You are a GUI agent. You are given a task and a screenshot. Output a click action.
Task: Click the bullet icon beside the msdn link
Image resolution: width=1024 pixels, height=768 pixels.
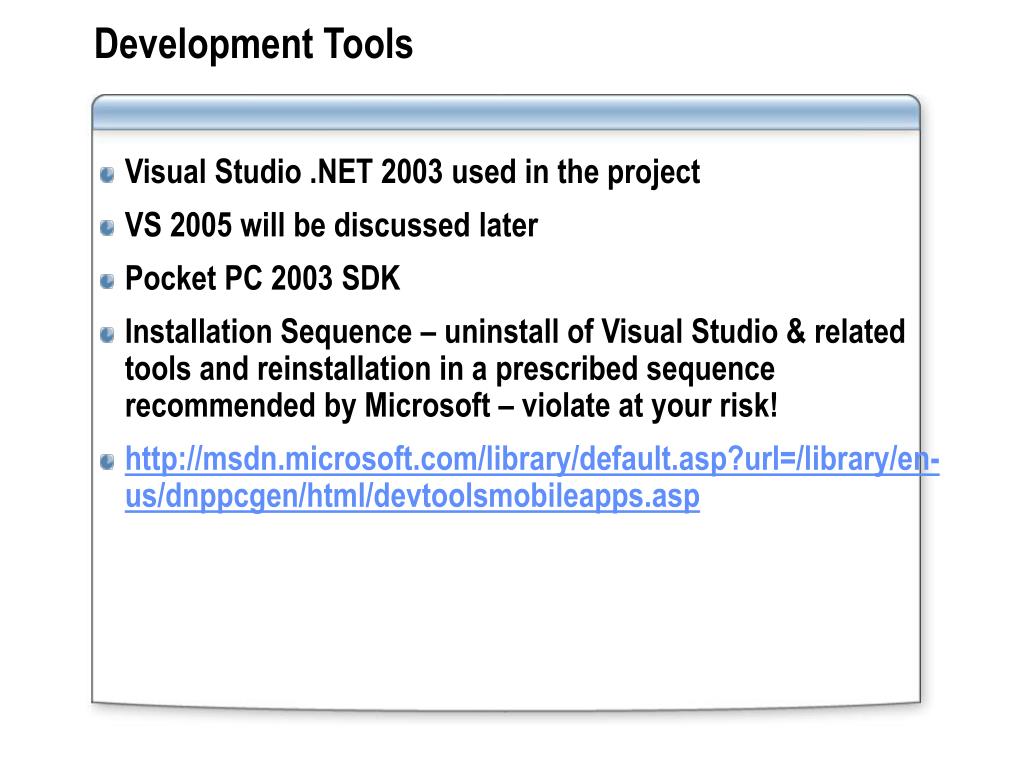(107, 462)
